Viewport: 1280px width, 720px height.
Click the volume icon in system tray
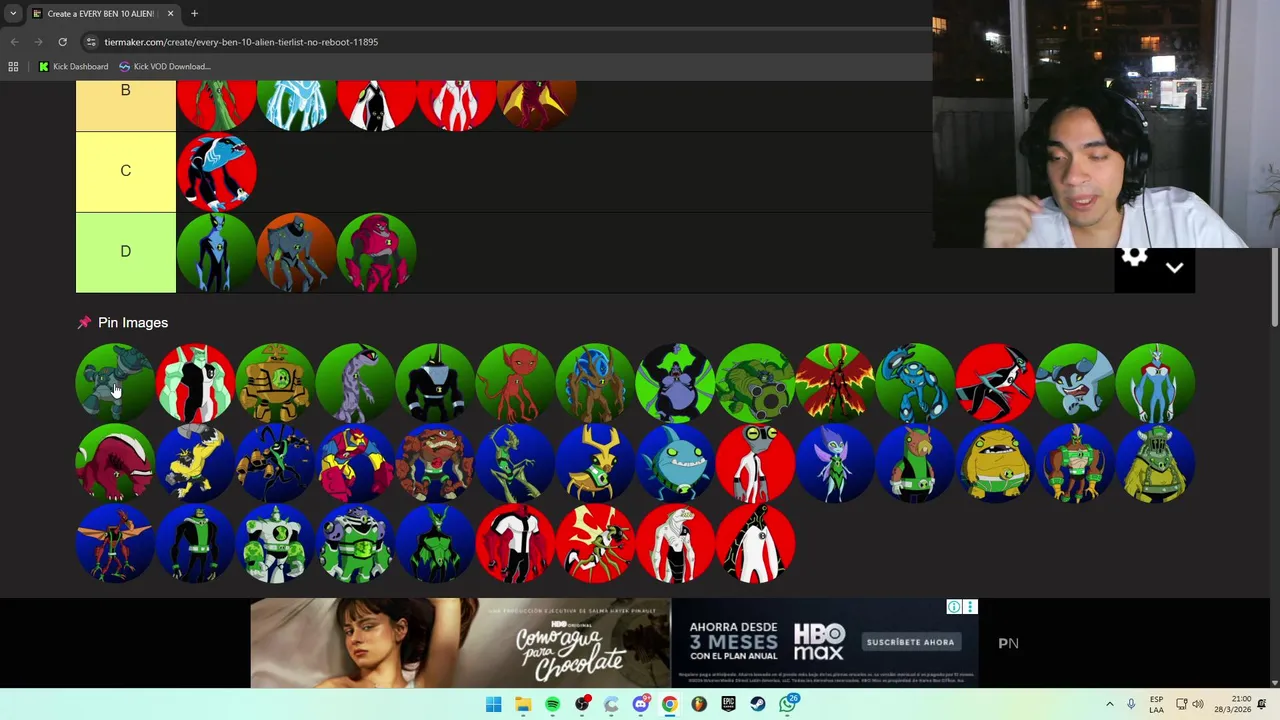(x=1198, y=704)
